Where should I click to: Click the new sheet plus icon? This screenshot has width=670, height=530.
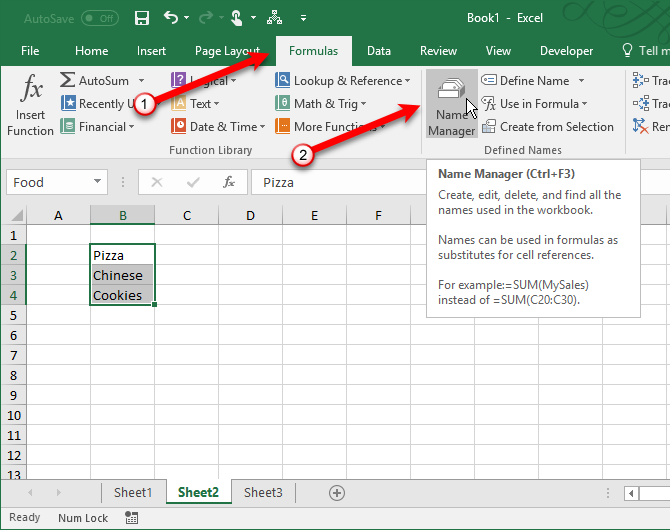click(337, 492)
